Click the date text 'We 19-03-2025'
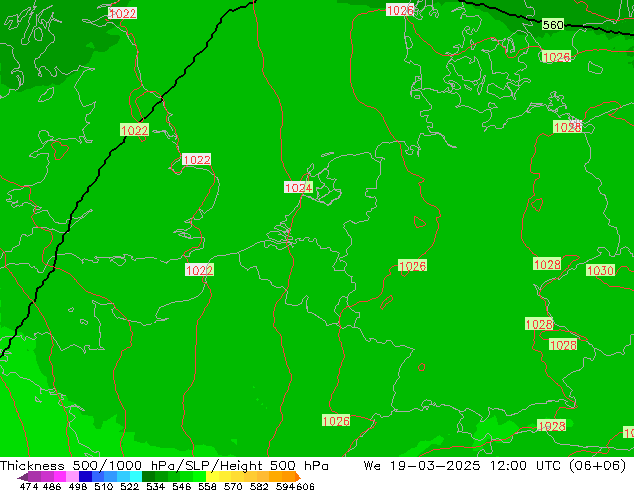Screen dimensions: 634x490 point(422,466)
